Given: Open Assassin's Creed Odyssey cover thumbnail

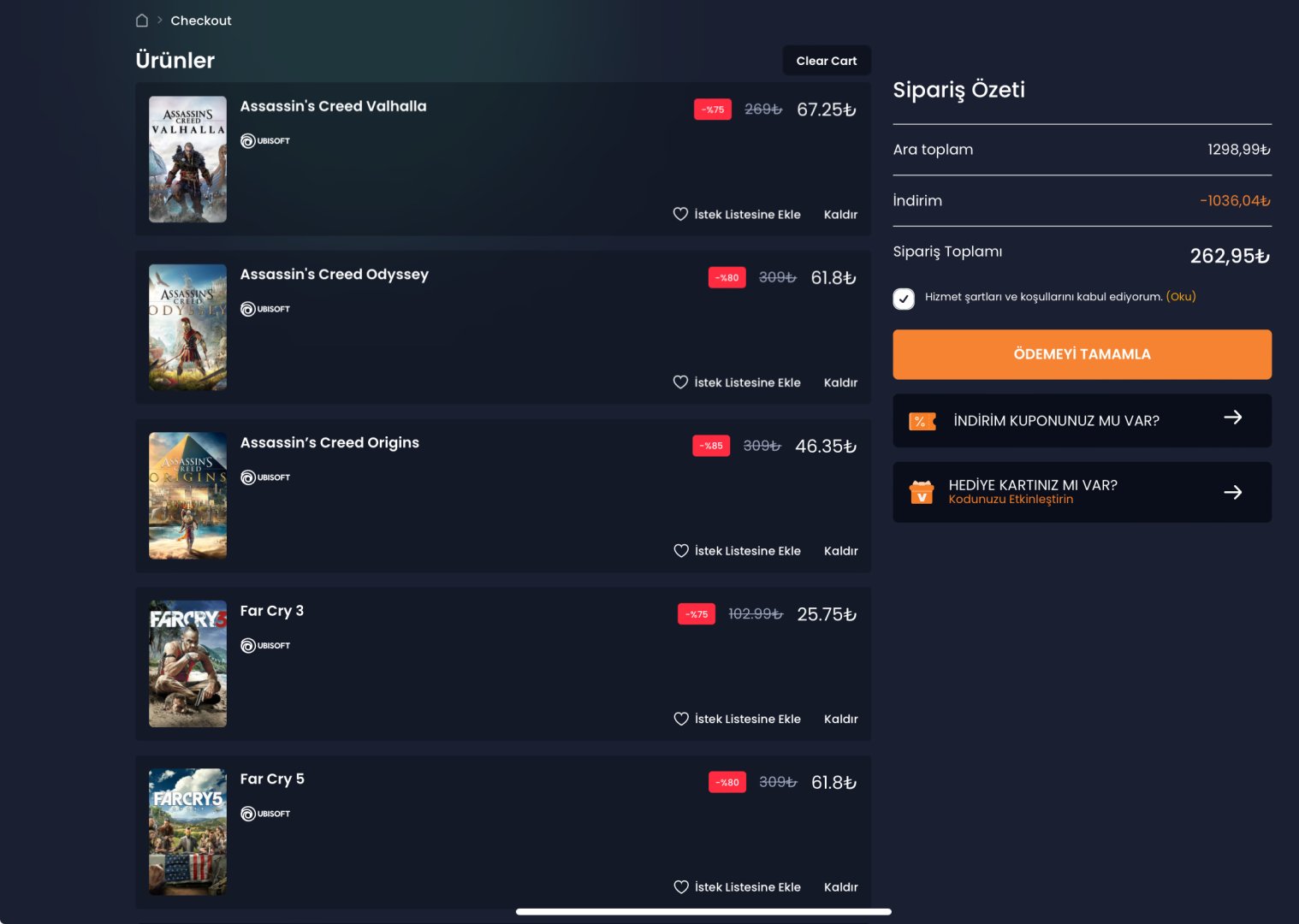Looking at the screenshot, I should 188,328.
